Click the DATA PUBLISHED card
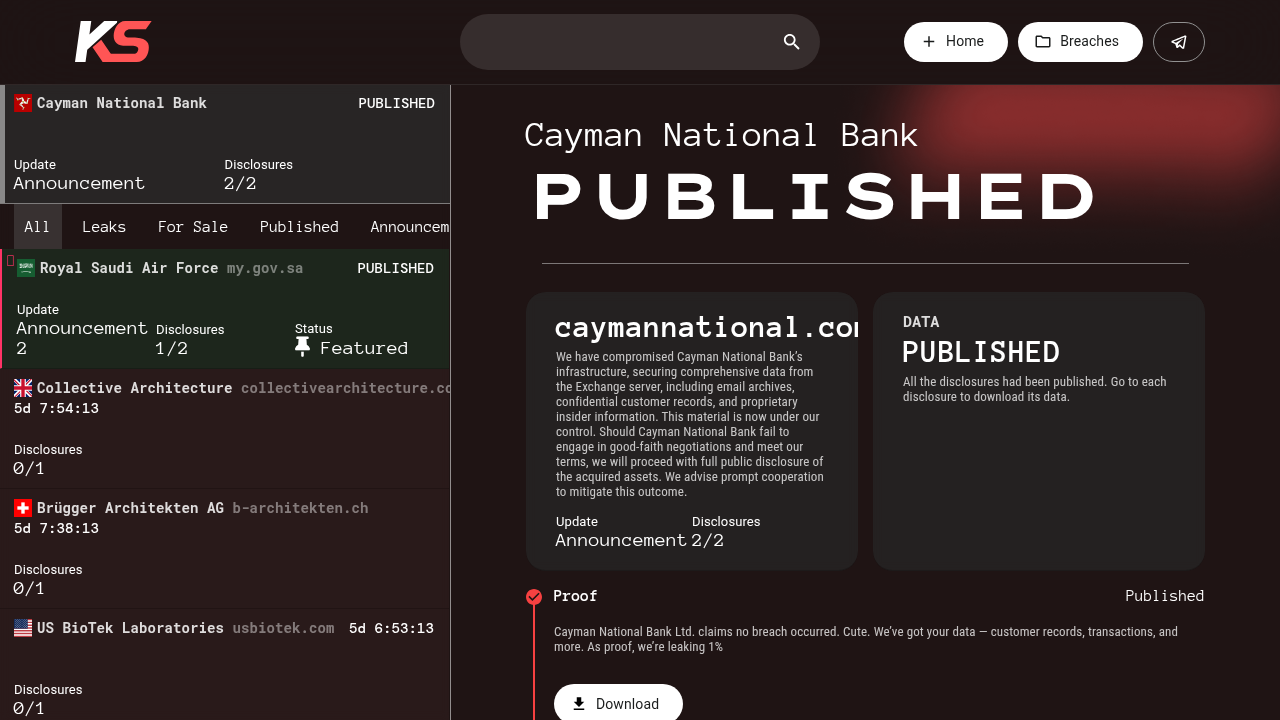Image resolution: width=1280 pixels, height=720 pixels. (x=1039, y=431)
